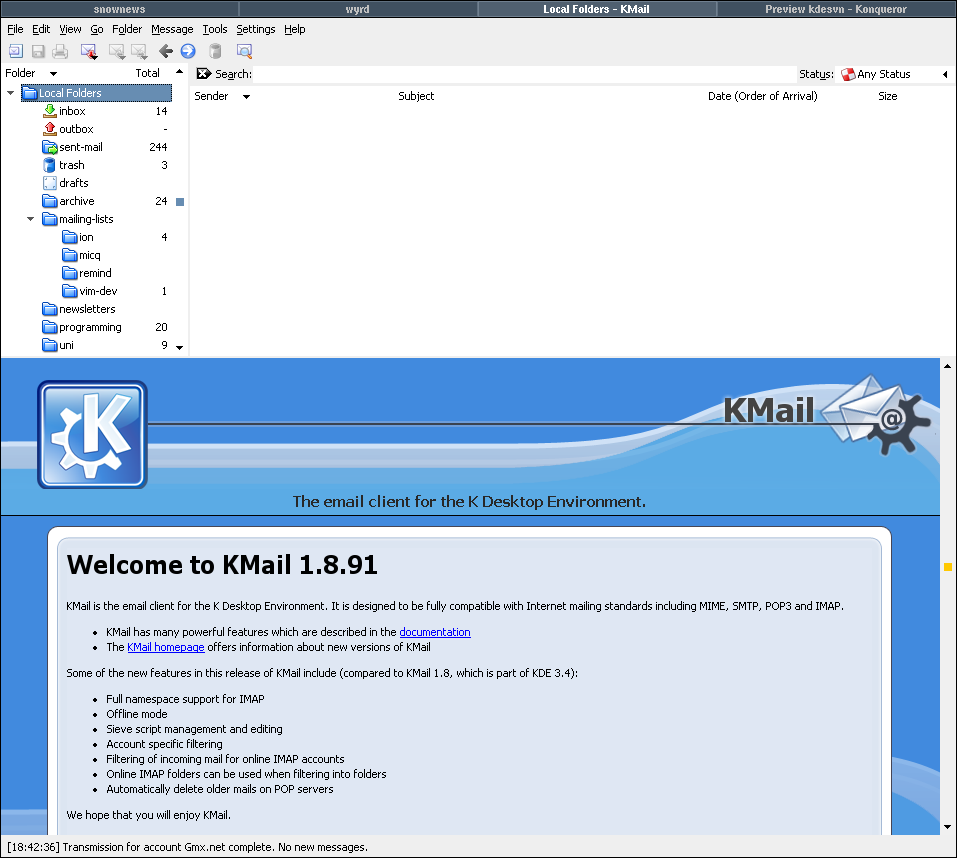Open the trash folder in folder tree

(71, 165)
